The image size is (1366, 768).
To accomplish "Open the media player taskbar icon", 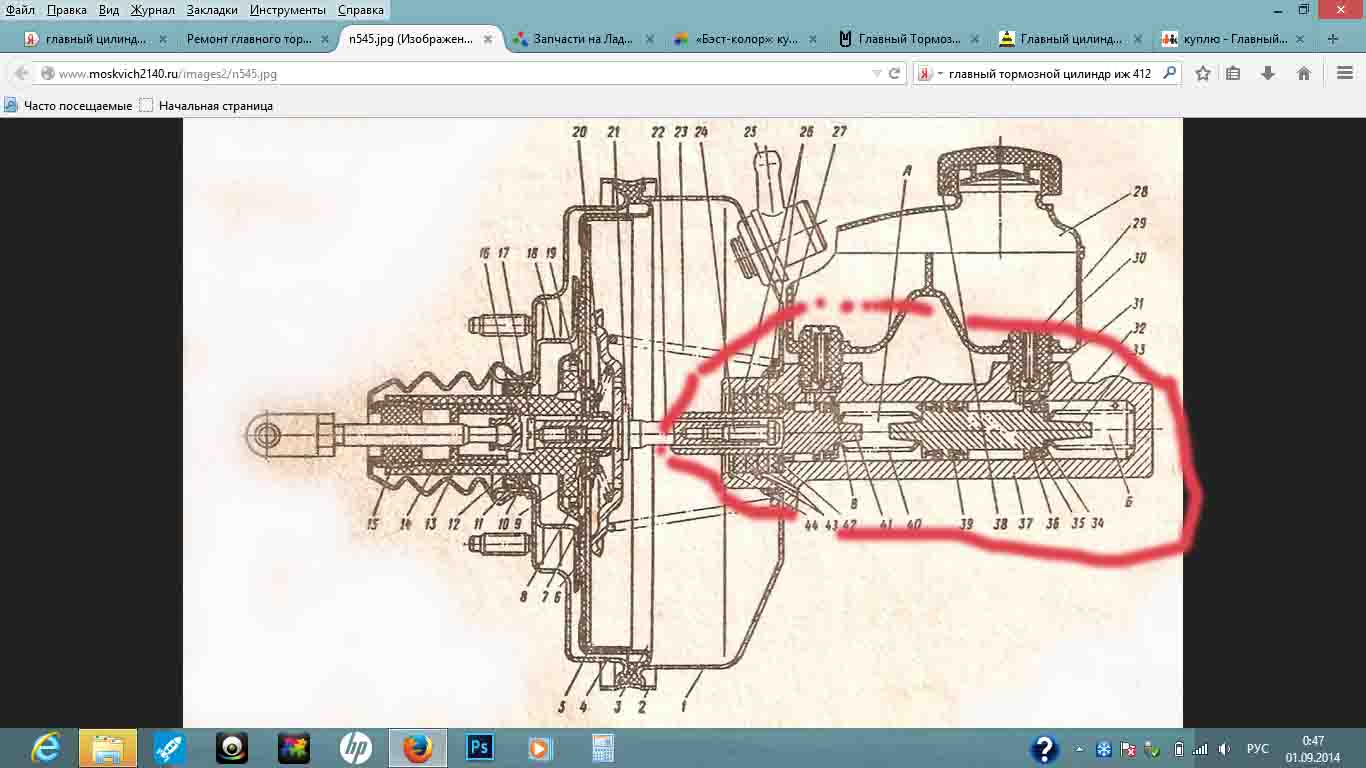I will click(540, 747).
